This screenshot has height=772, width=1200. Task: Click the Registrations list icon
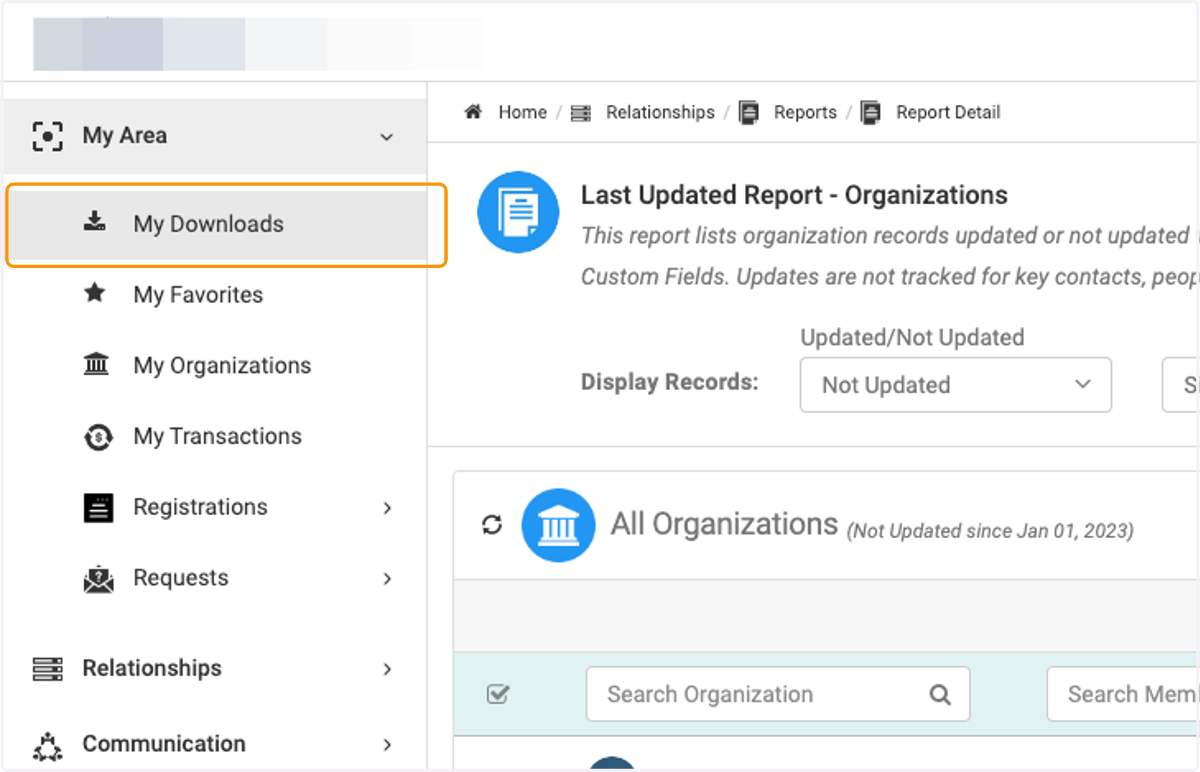pos(98,508)
